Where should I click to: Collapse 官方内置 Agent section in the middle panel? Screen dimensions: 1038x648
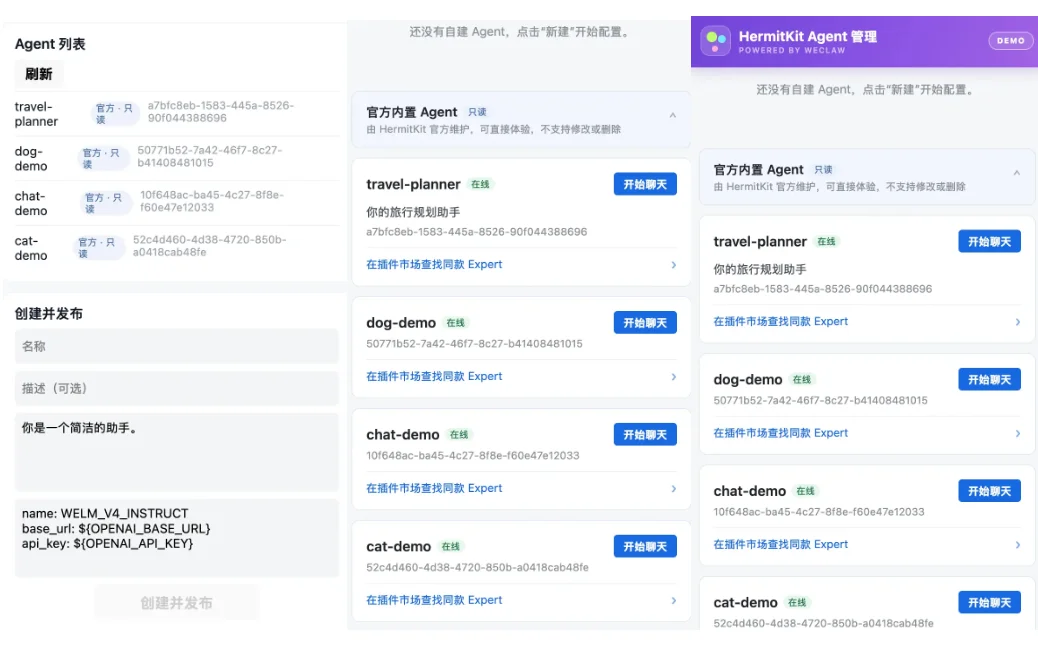(x=673, y=115)
